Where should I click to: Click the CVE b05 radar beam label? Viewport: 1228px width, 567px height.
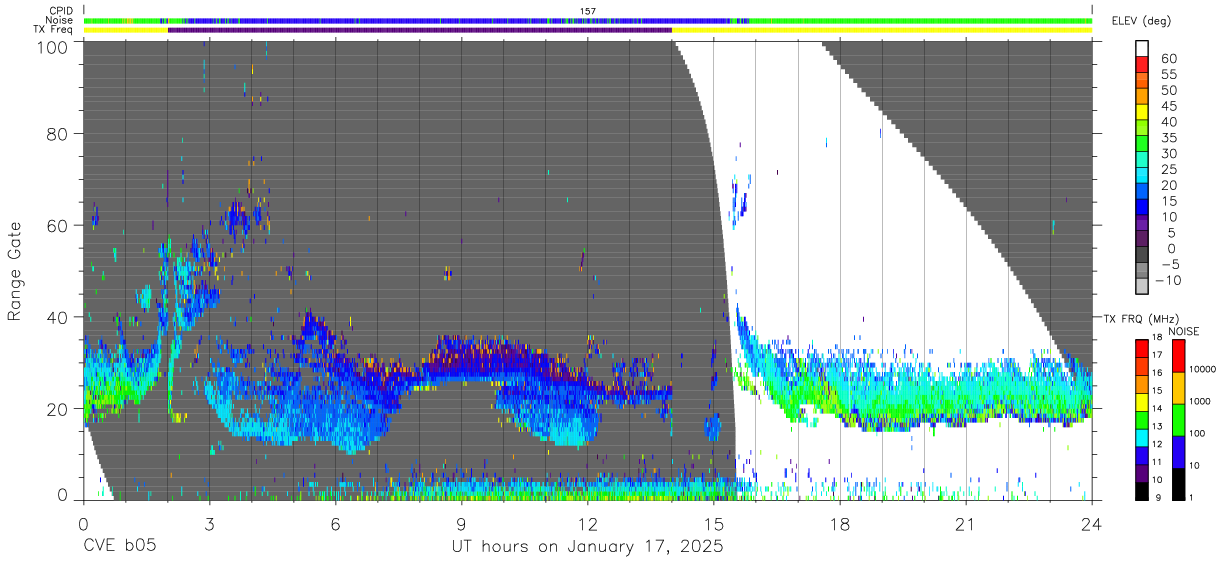coord(119,546)
